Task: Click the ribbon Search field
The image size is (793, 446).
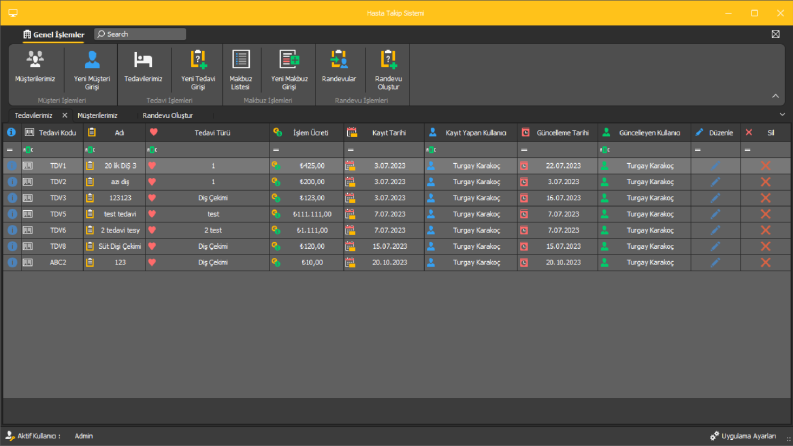Action: pyautogui.click(x=140, y=34)
